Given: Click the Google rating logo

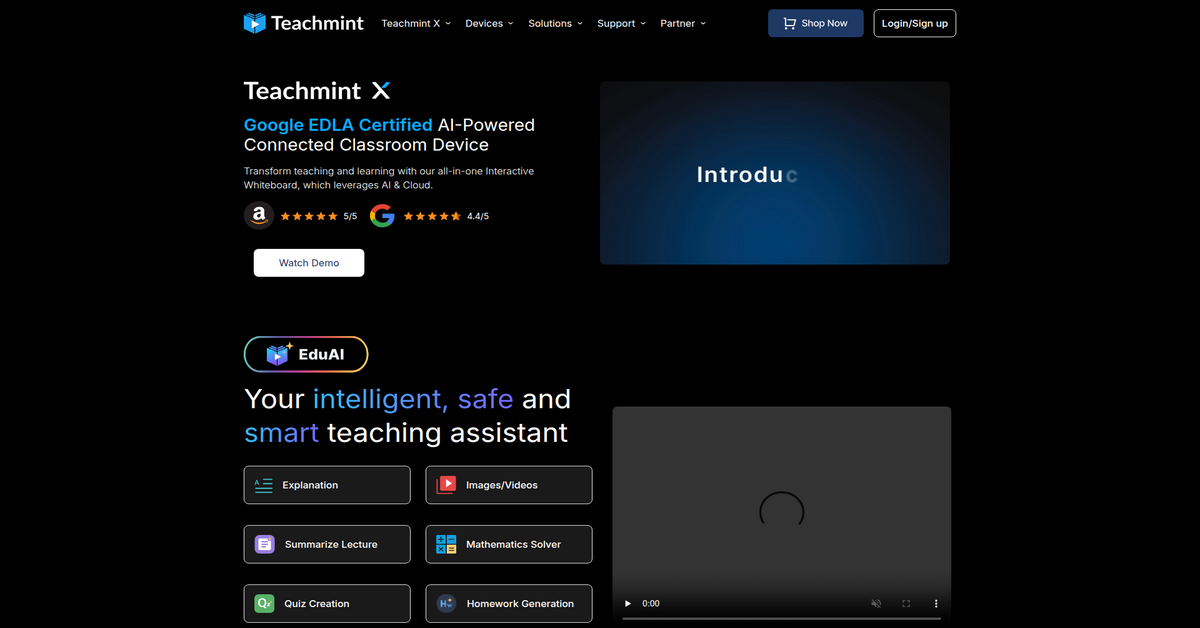Looking at the screenshot, I should point(382,215).
